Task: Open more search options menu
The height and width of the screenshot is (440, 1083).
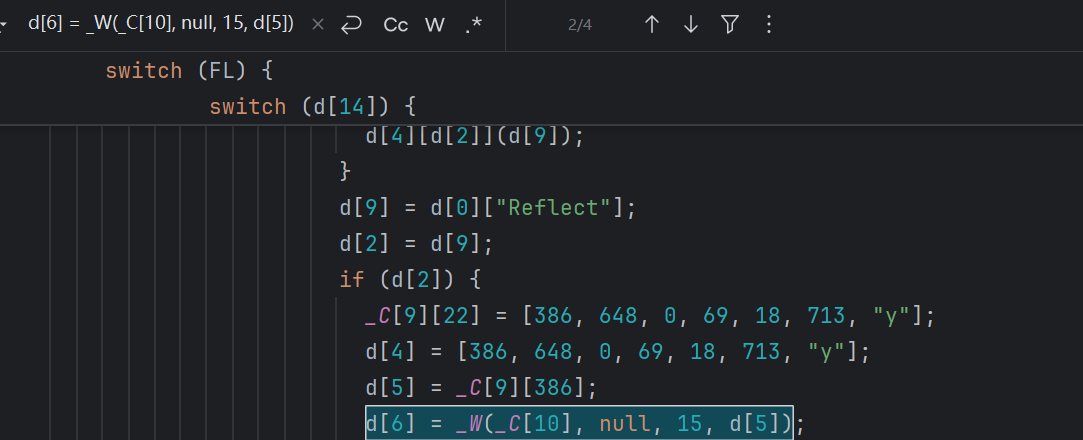Action: click(x=769, y=25)
